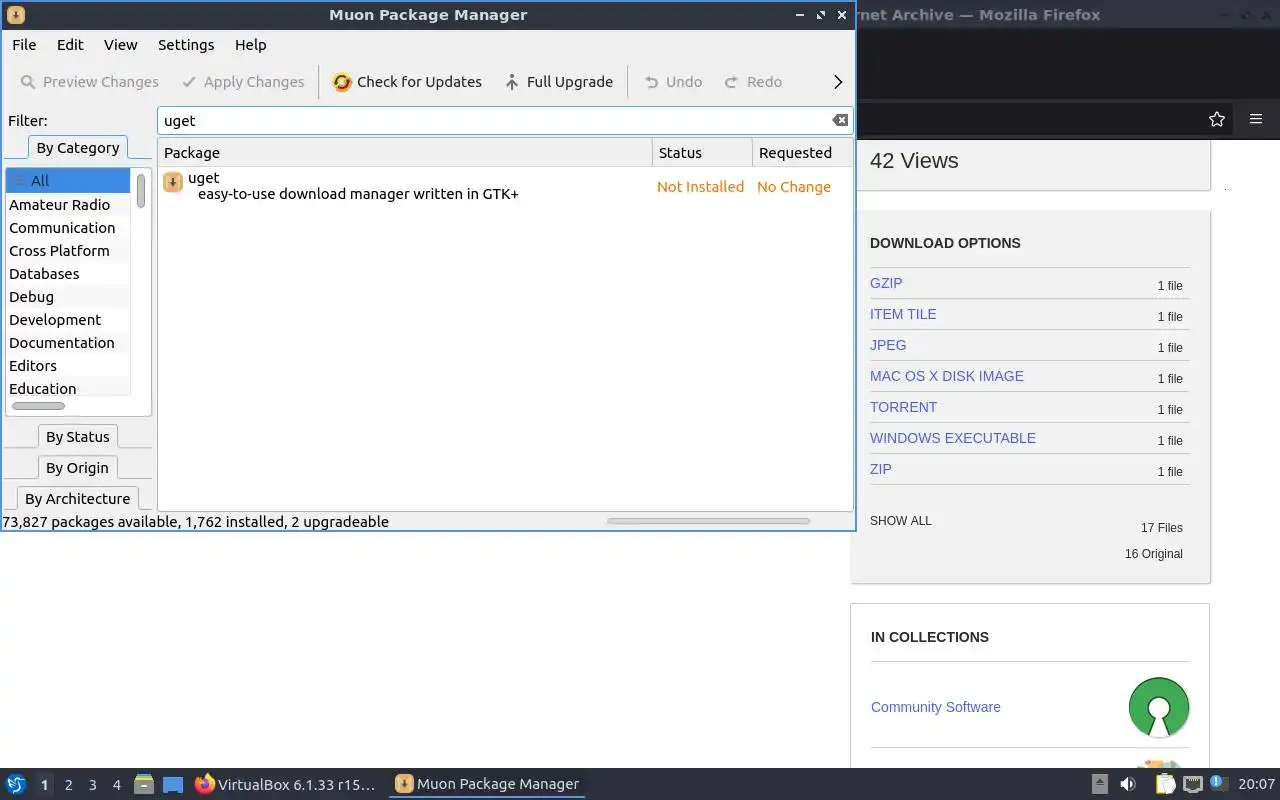Switch to the By Architecture tab

tap(78, 498)
